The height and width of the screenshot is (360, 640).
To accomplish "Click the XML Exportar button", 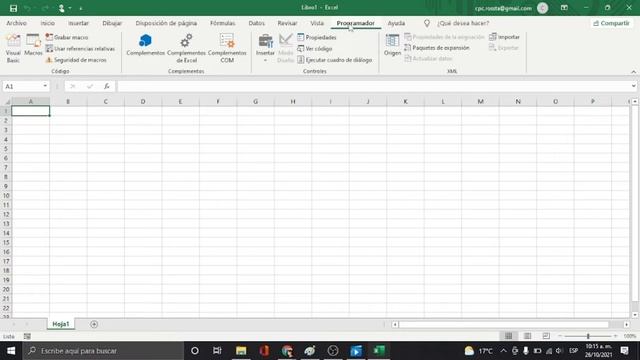I will click(504, 48).
